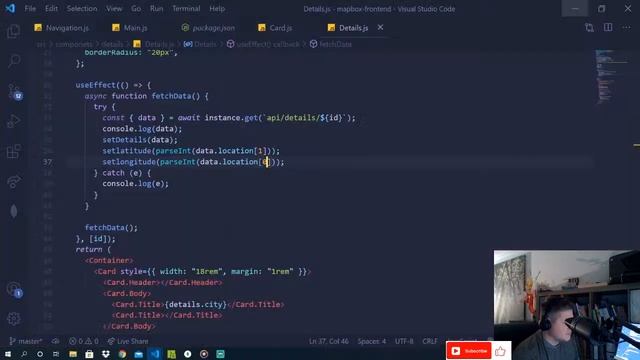Click the {details.city} expression

(196, 304)
